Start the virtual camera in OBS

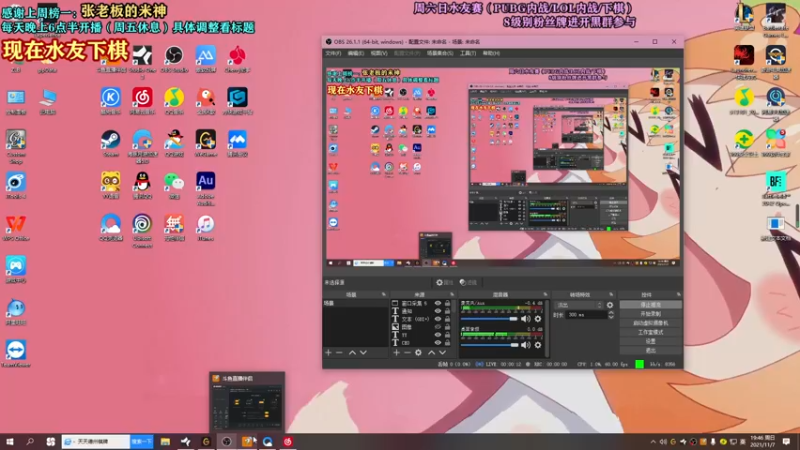651,323
